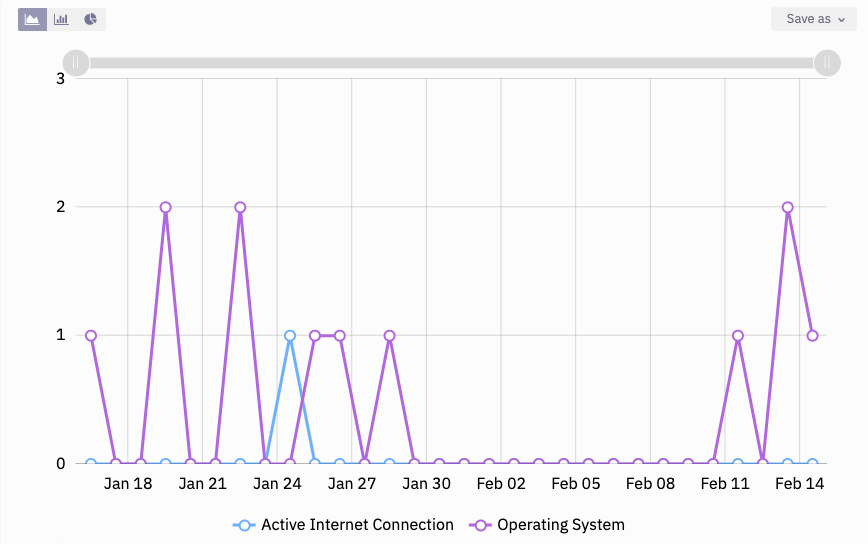Click the blue Active Internet Connection legend marker
This screenshot has width=868, height=544.
[x=243, y=525]
